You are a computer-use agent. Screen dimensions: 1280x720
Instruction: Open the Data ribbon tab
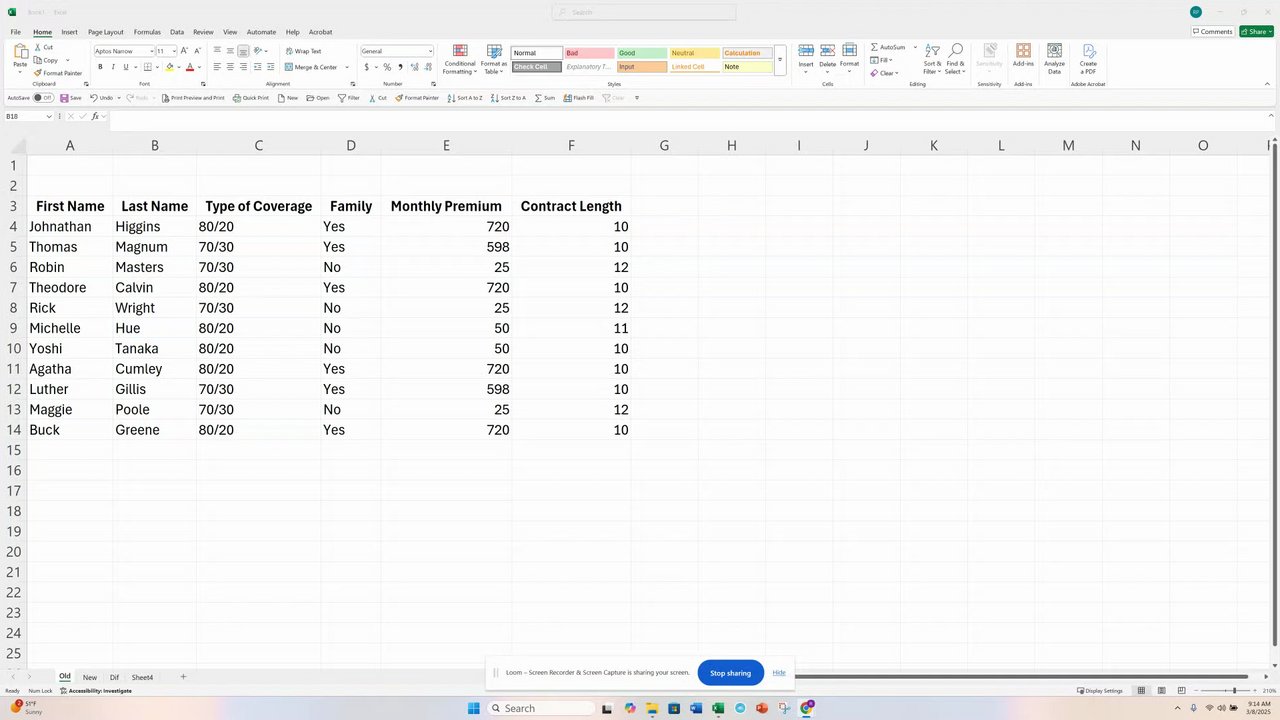[x=177, y=32]
